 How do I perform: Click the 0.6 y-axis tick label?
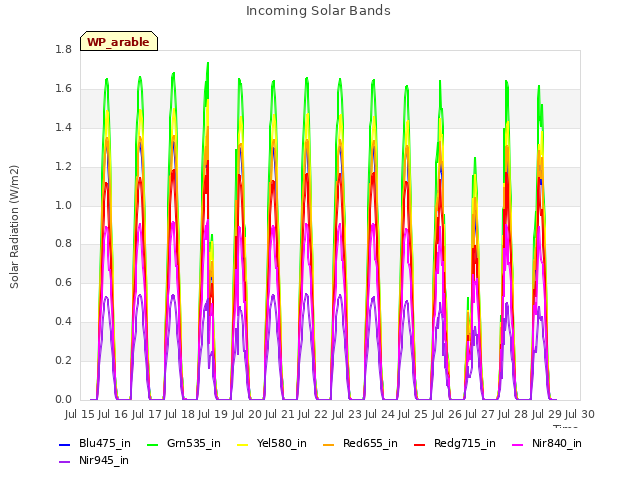pyautogui.click(x=63, y=283)
